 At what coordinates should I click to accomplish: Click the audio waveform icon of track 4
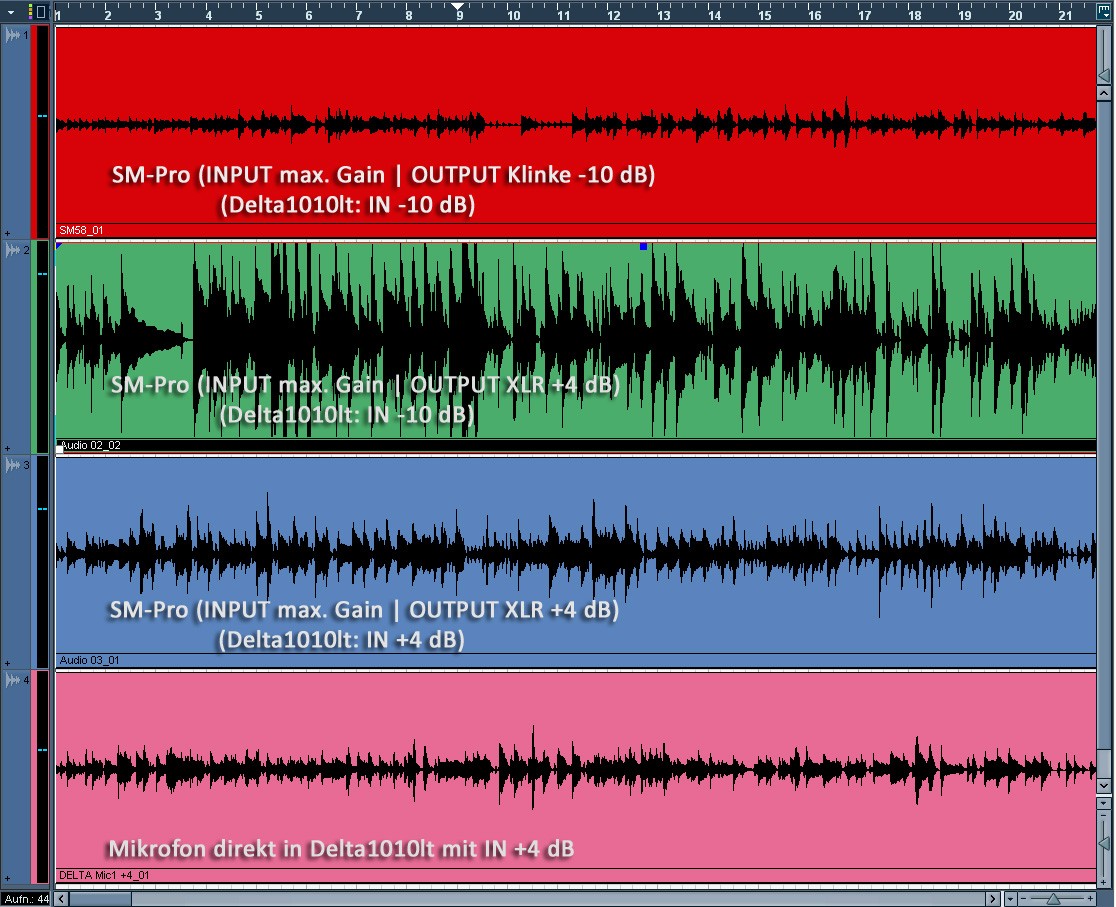point(12,680)
